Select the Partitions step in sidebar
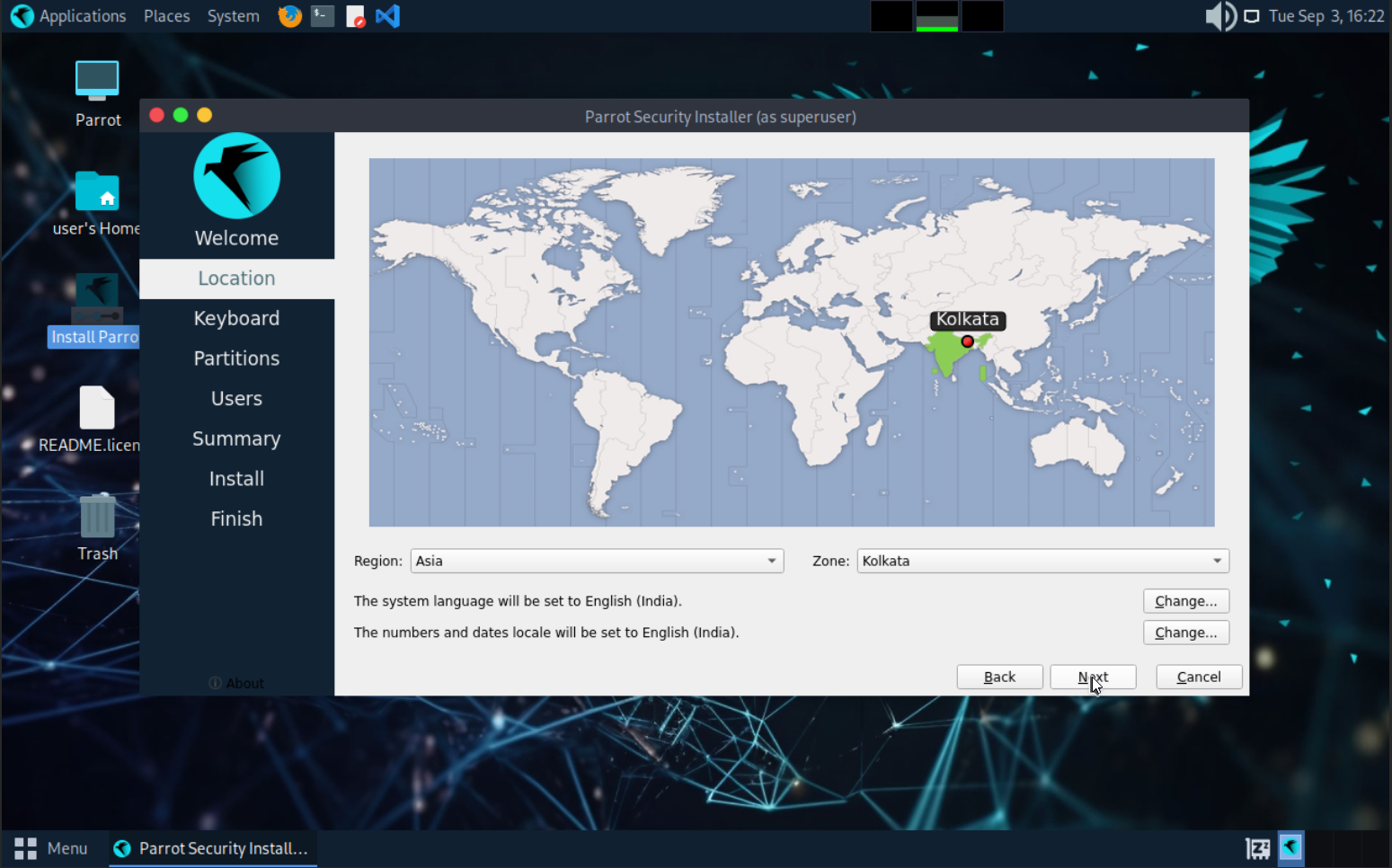 [236, 359]
